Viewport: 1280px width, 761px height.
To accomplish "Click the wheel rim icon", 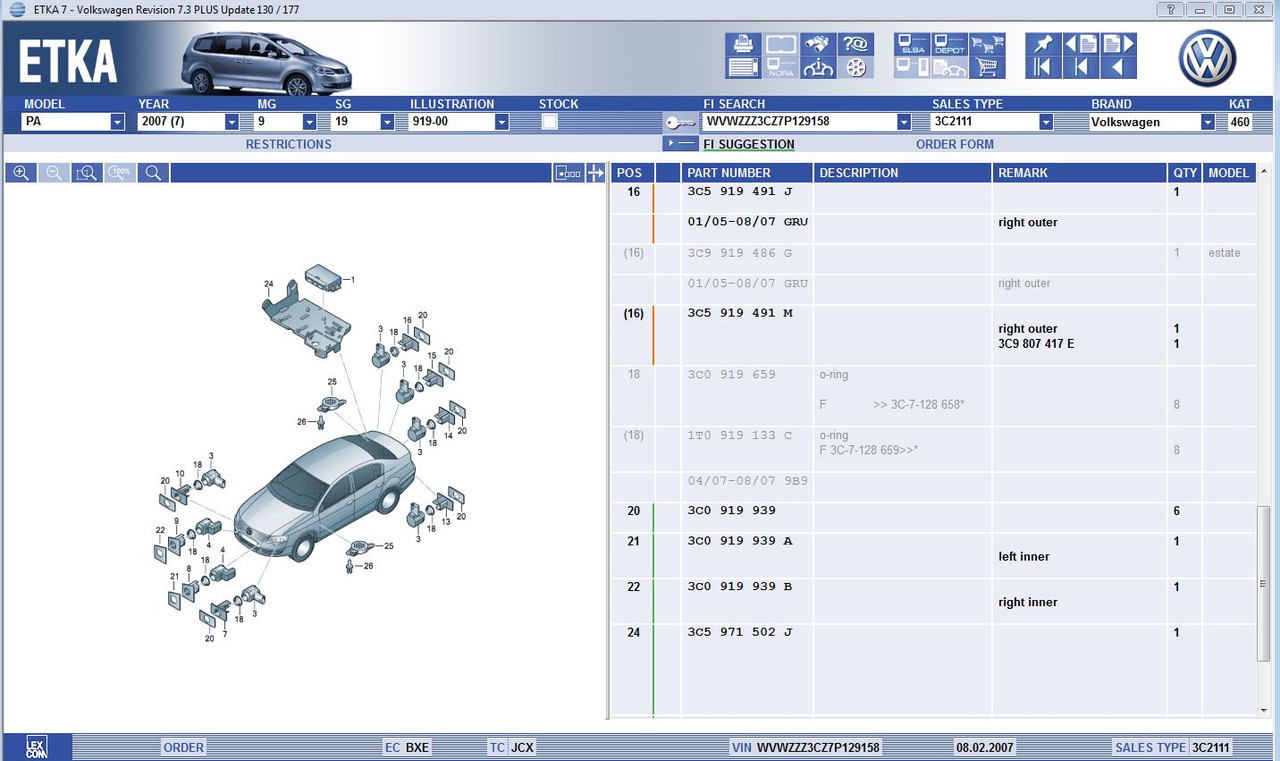I will tap(856, 68).
